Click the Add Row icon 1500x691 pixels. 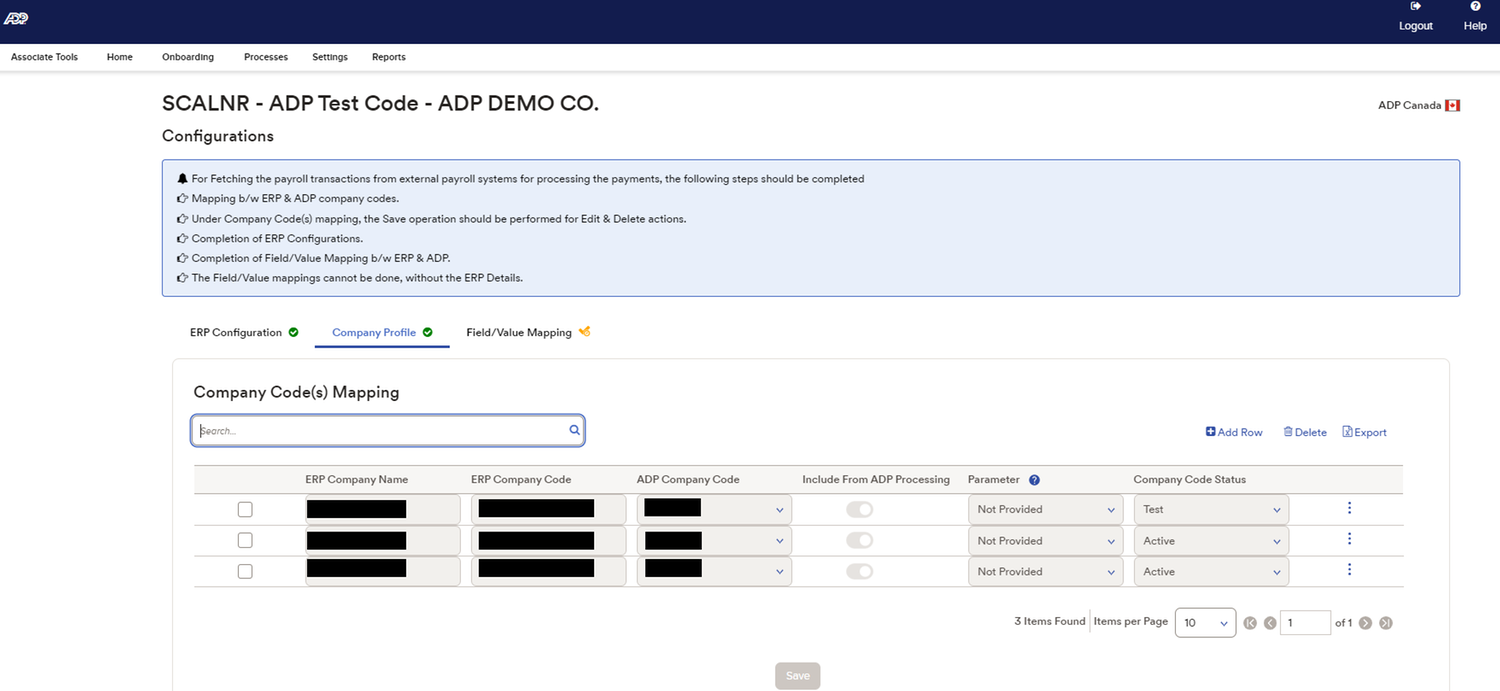[1210, 431]
